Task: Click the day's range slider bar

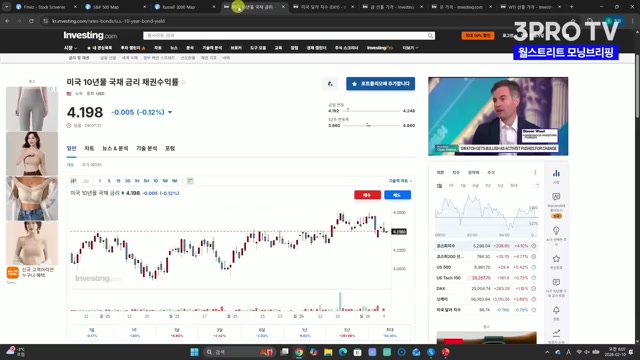Action: pos(372,111)
